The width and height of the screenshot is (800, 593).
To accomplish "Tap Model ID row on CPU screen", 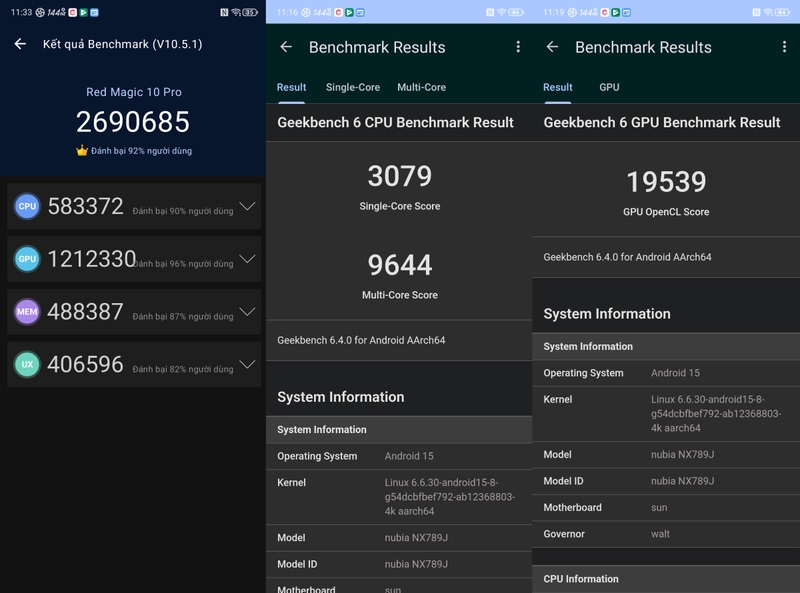I will [399, 564].
